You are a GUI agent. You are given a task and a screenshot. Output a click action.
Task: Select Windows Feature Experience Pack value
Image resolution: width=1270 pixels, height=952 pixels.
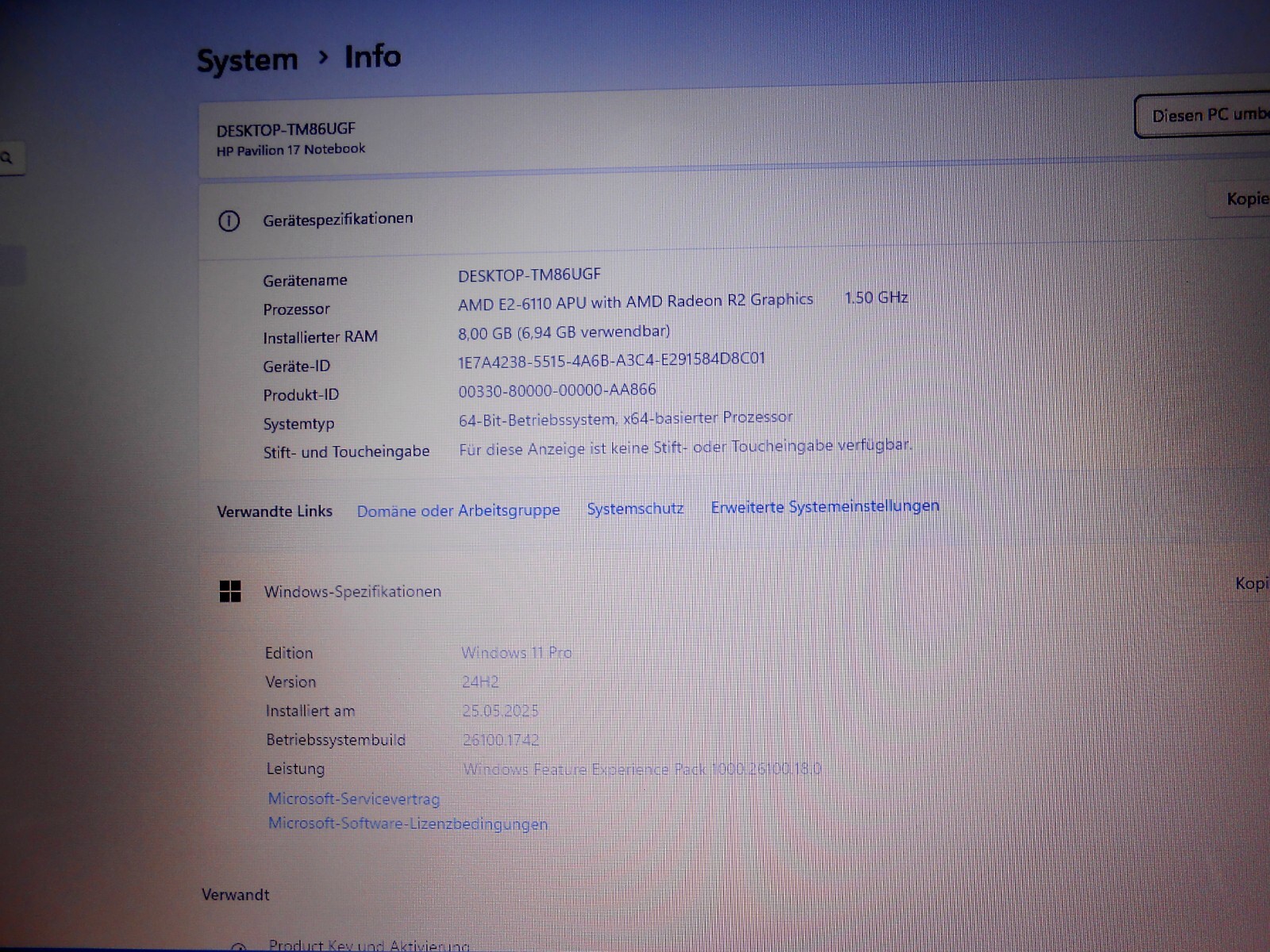click(642, 769)
